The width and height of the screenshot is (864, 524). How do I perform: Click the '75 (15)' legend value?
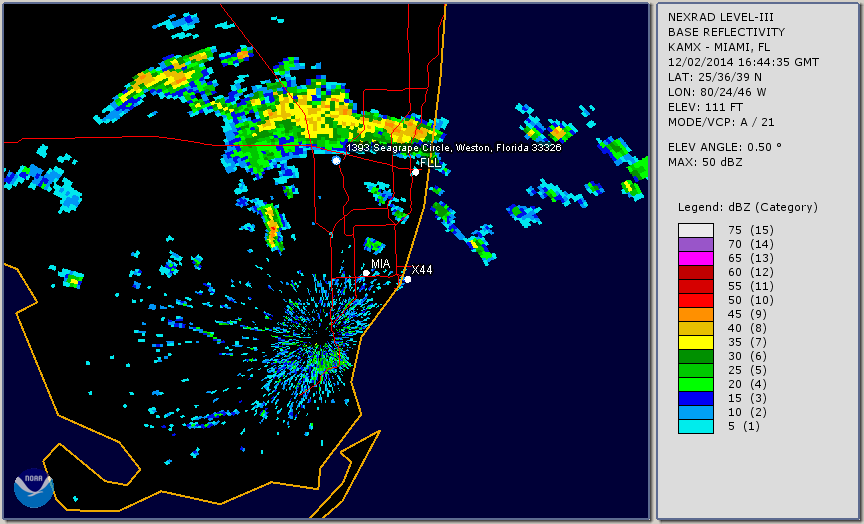pyautogui.click(x=750, y=230)
